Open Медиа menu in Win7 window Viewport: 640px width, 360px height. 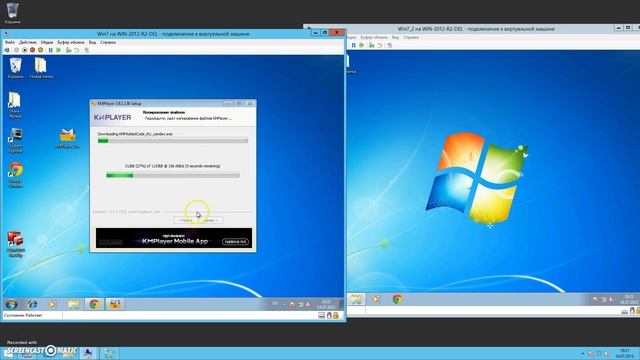click(47, 42)
